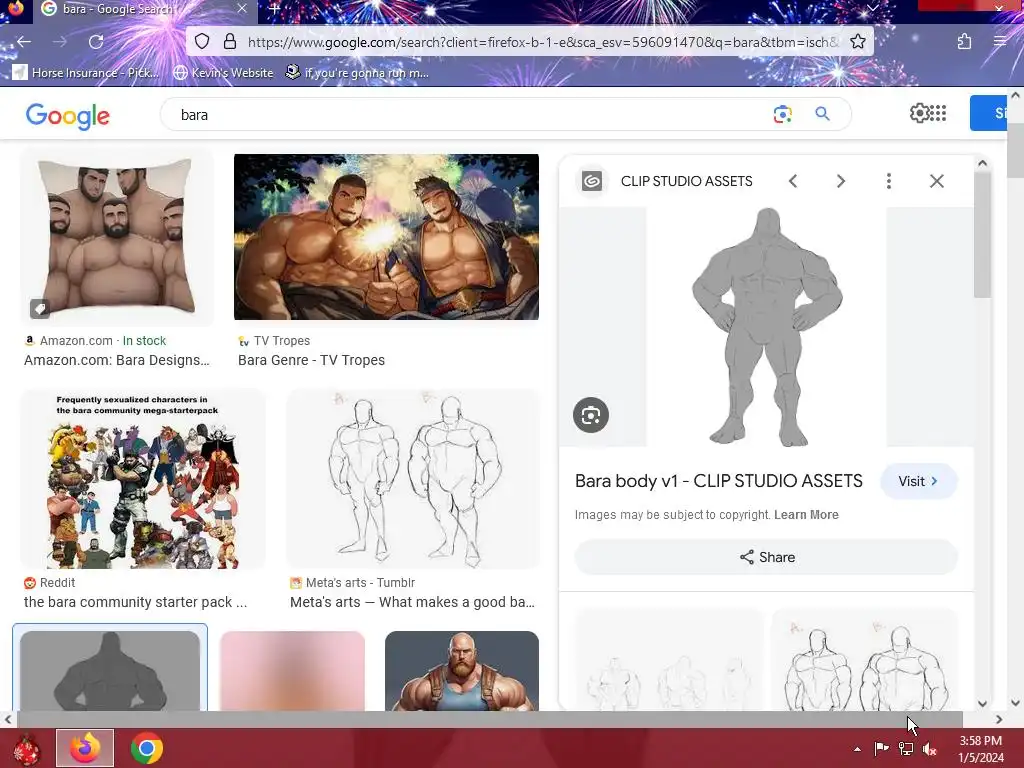Open the Firefox extensions puzzle icon
The width and height of the screenshot is (1024, 768).
point(964,42)
